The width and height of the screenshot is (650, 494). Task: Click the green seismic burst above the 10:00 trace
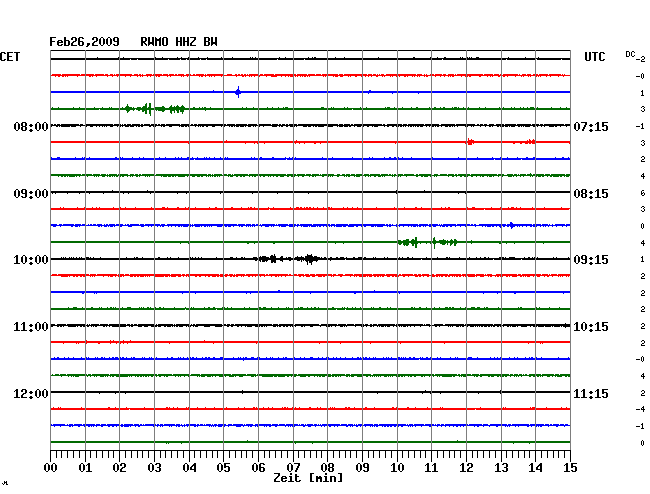[427, 242]
